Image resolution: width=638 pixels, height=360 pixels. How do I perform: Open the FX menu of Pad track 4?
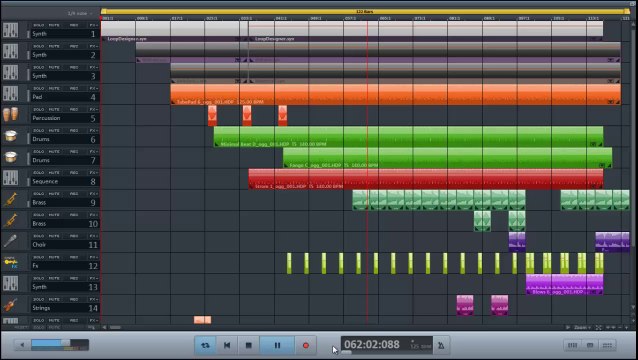pyautogui.click(x=94, y=88)
